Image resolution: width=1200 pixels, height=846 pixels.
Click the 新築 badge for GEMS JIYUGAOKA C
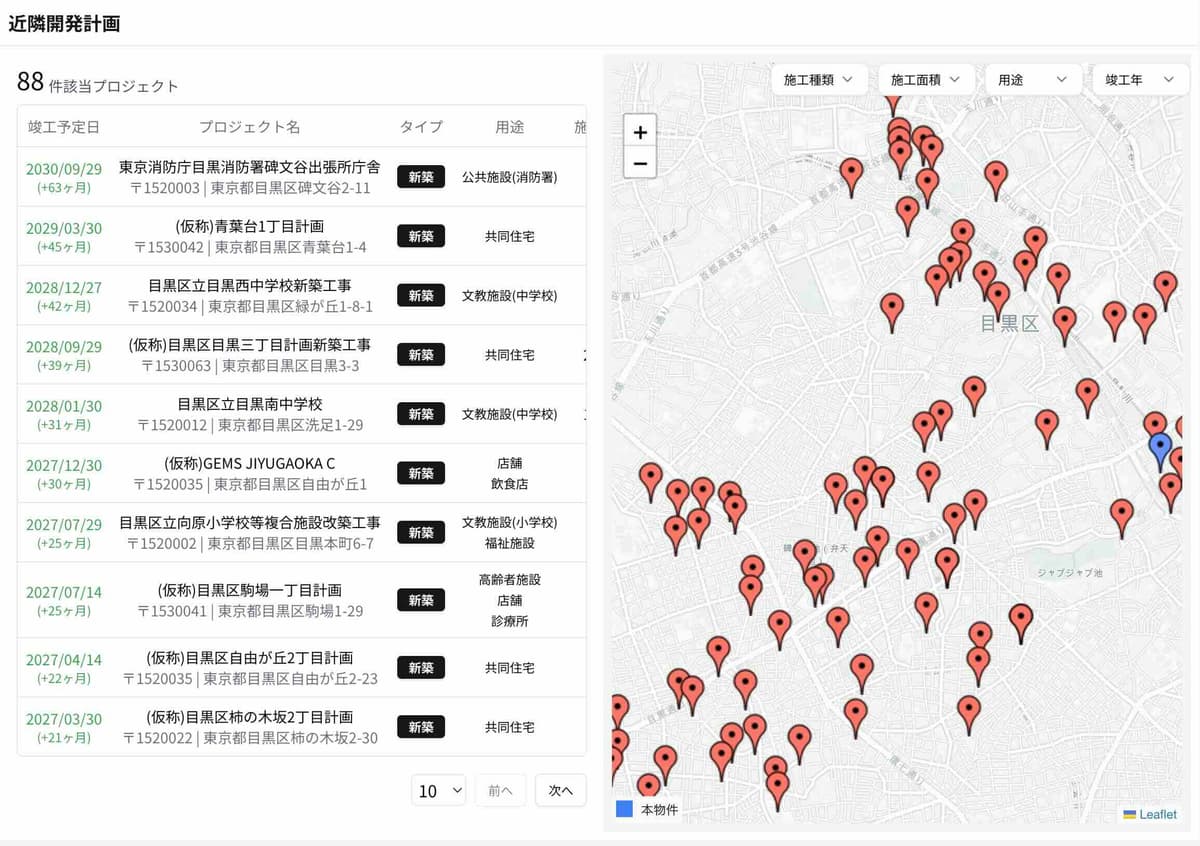(421, 473)
